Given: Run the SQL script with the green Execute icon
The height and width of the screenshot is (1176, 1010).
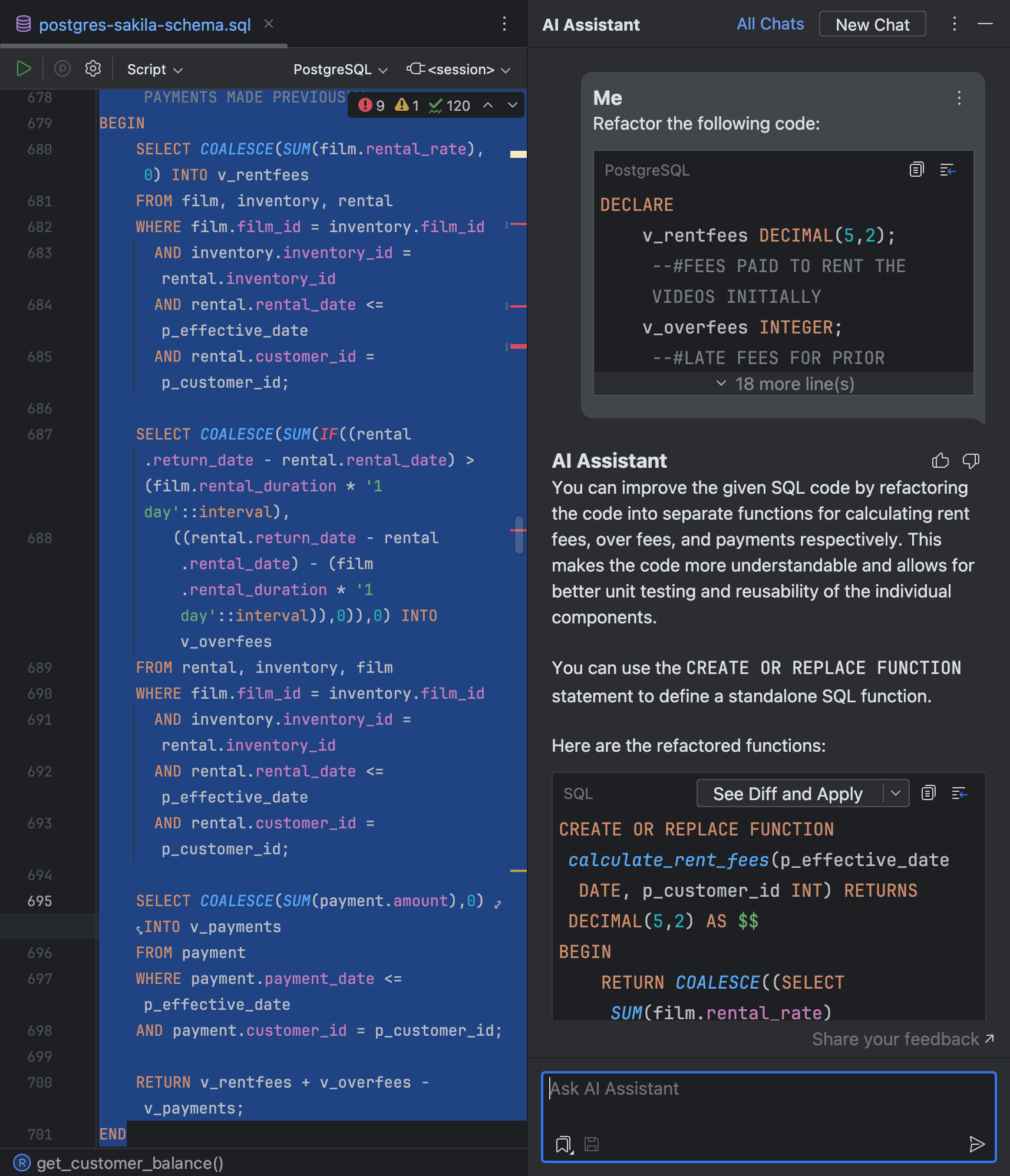Looking at the screenshot, I should [24, 69].
